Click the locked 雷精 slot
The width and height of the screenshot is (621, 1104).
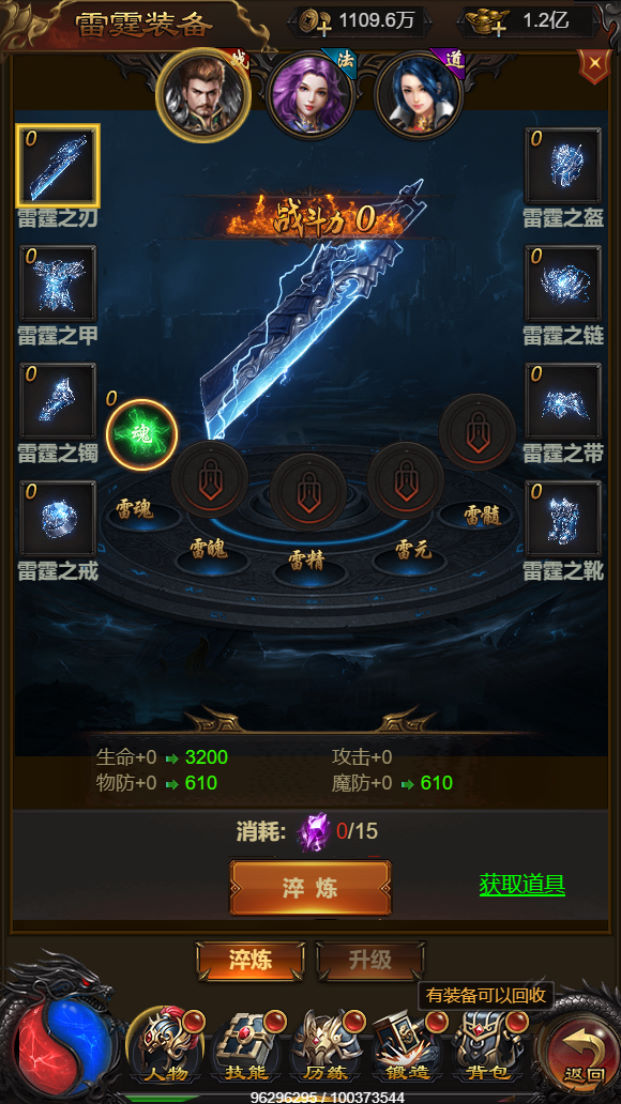point(308,491)
